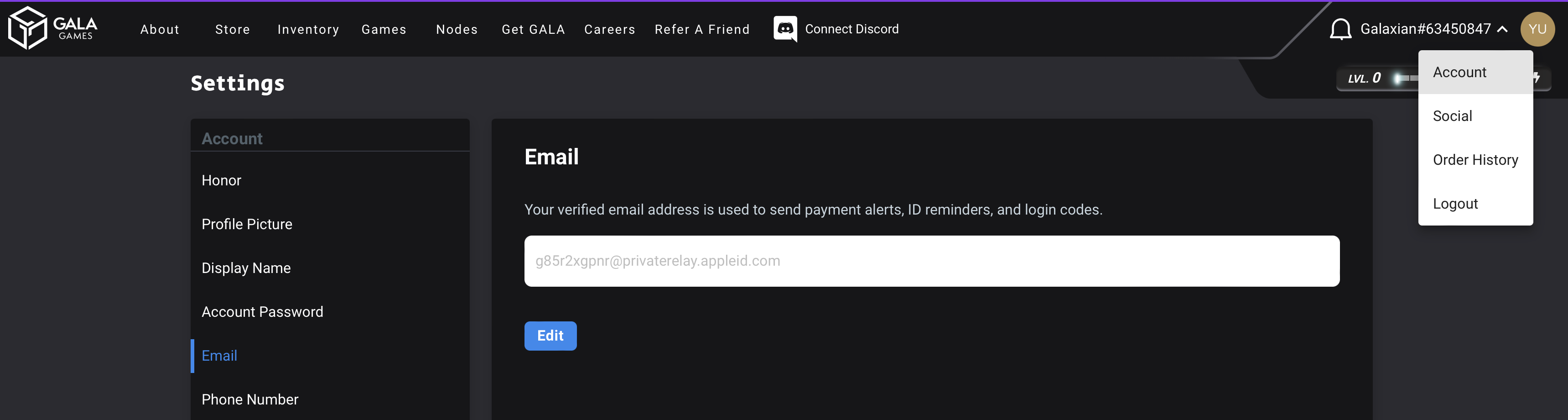The width and height of the screenshot is (1568, 420).
Task: Open the Store navigation item
Action: [x=232, y=29]
